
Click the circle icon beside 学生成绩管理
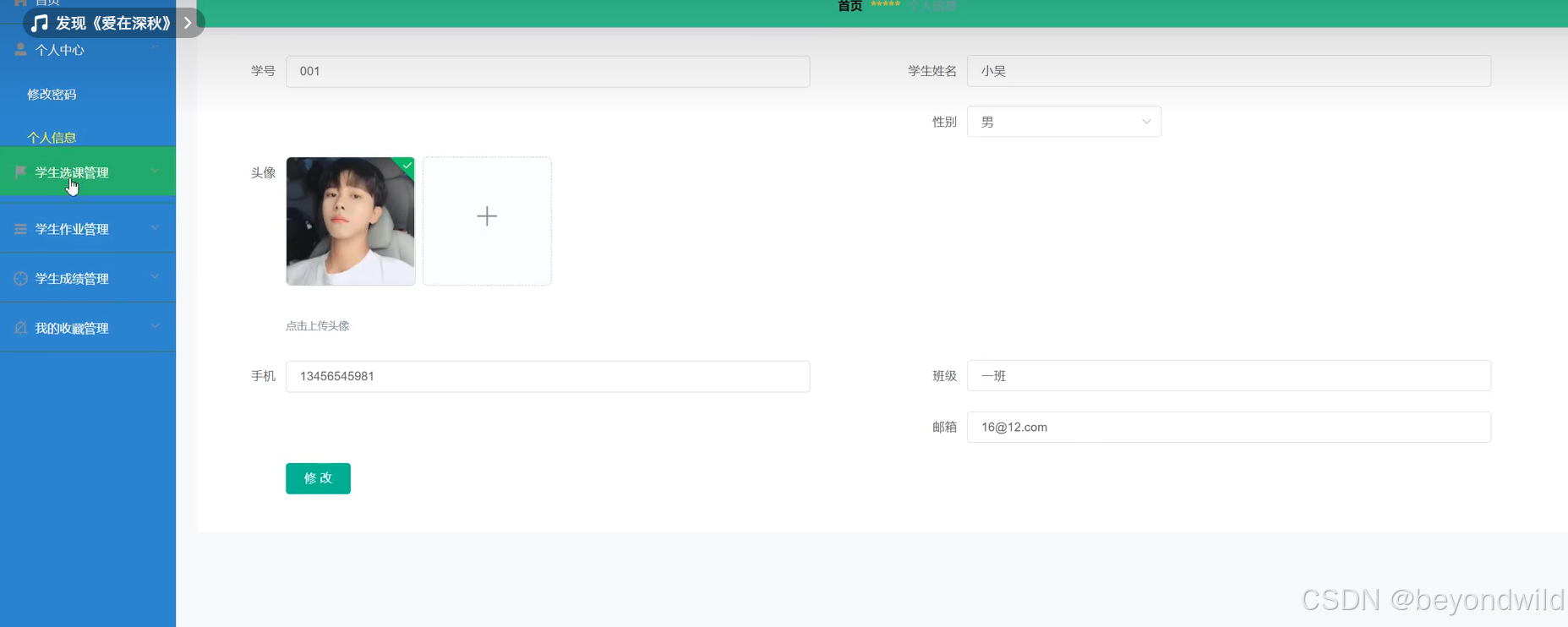coord(20,278)
